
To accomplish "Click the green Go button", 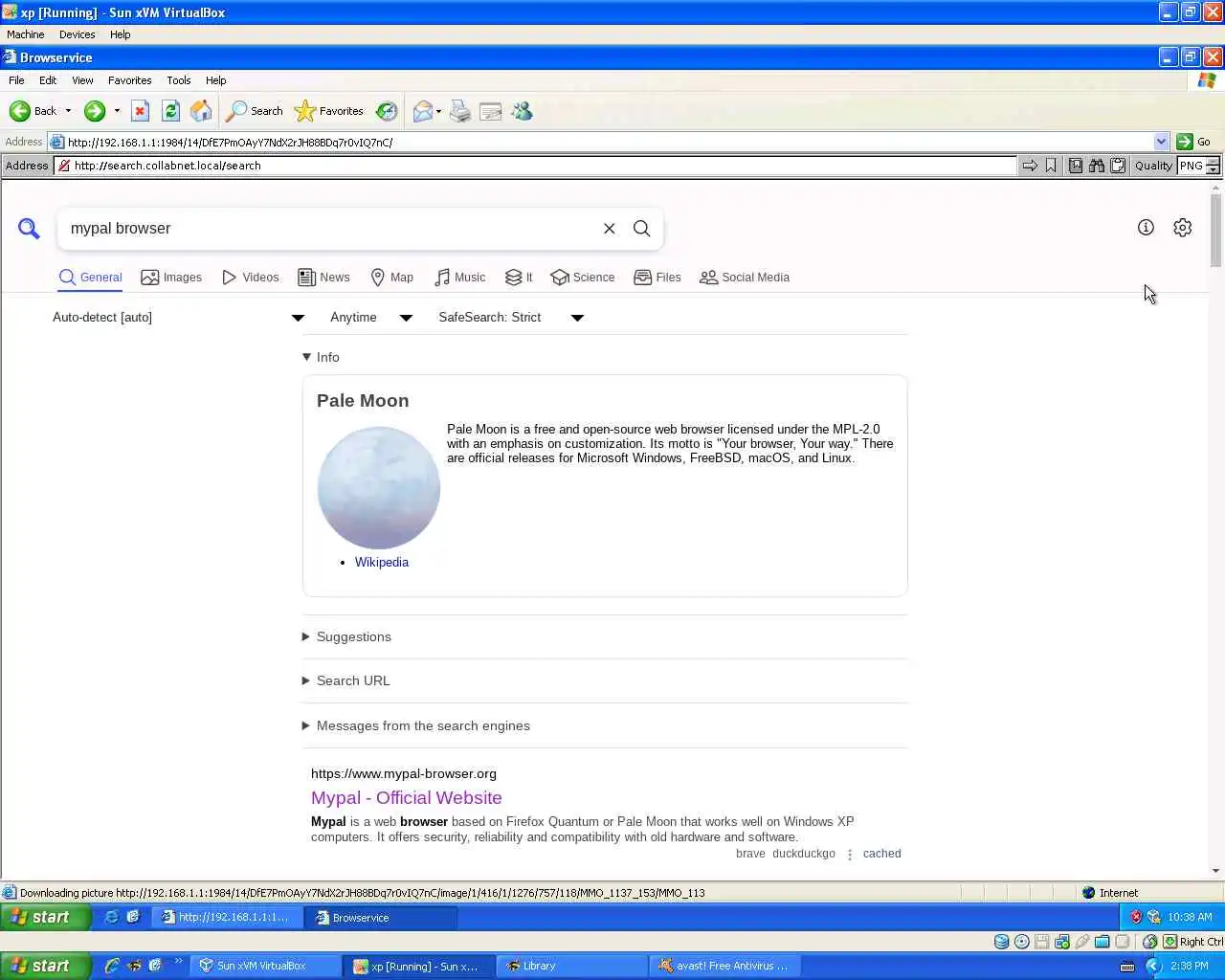I will pyautogui.click(x=1194, y=142).
